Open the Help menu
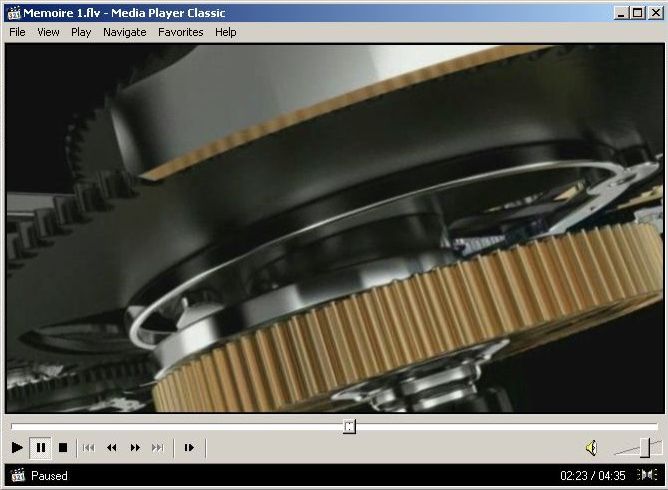Screen dimensions: 668x490 pos(225,32)
